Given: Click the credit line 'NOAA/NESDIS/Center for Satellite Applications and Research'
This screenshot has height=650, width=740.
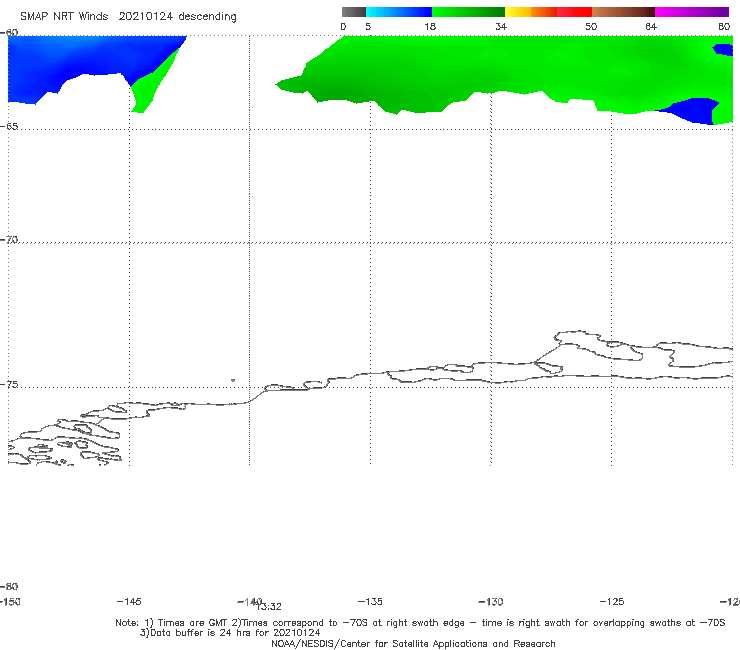Looking at the screenshot, I should [x=413, y=644].
